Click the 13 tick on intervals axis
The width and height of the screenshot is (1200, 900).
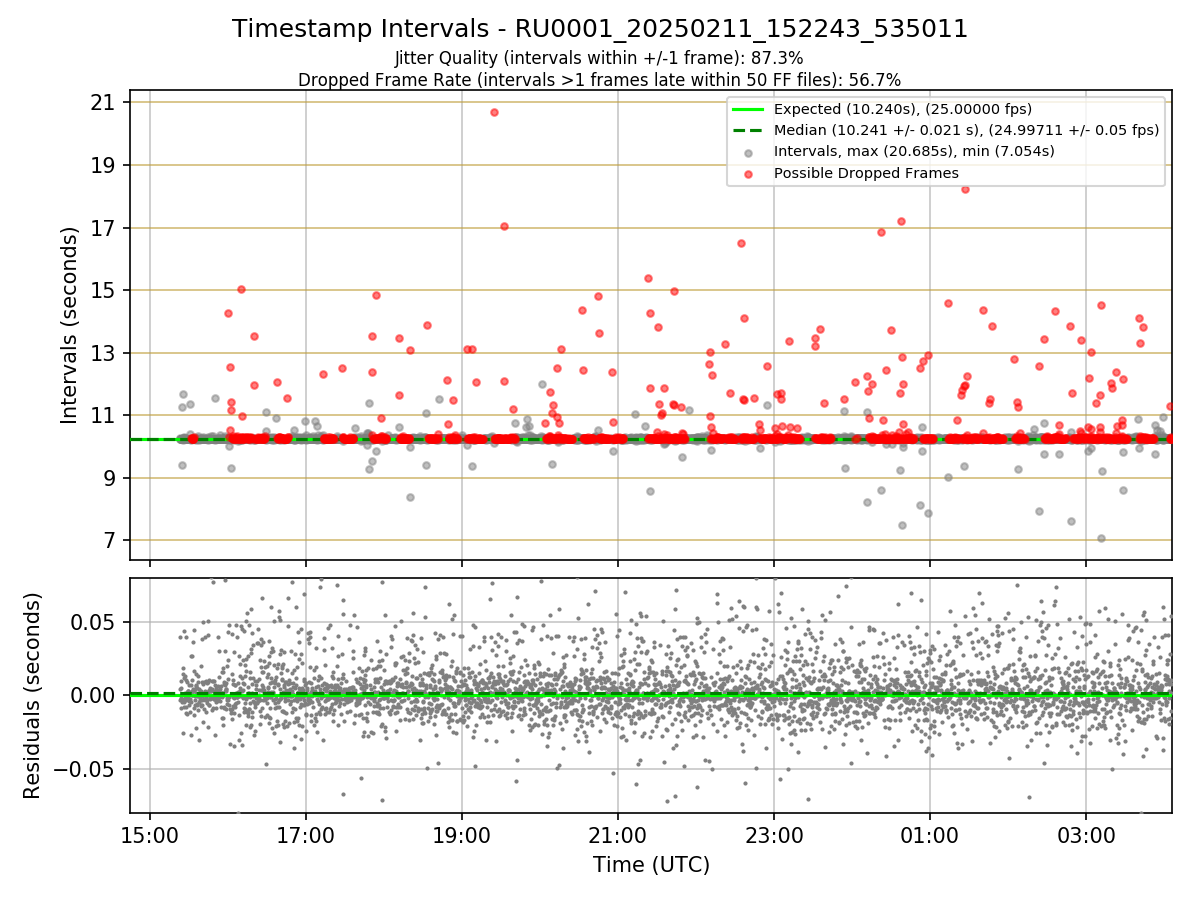[x=103, y=353]
